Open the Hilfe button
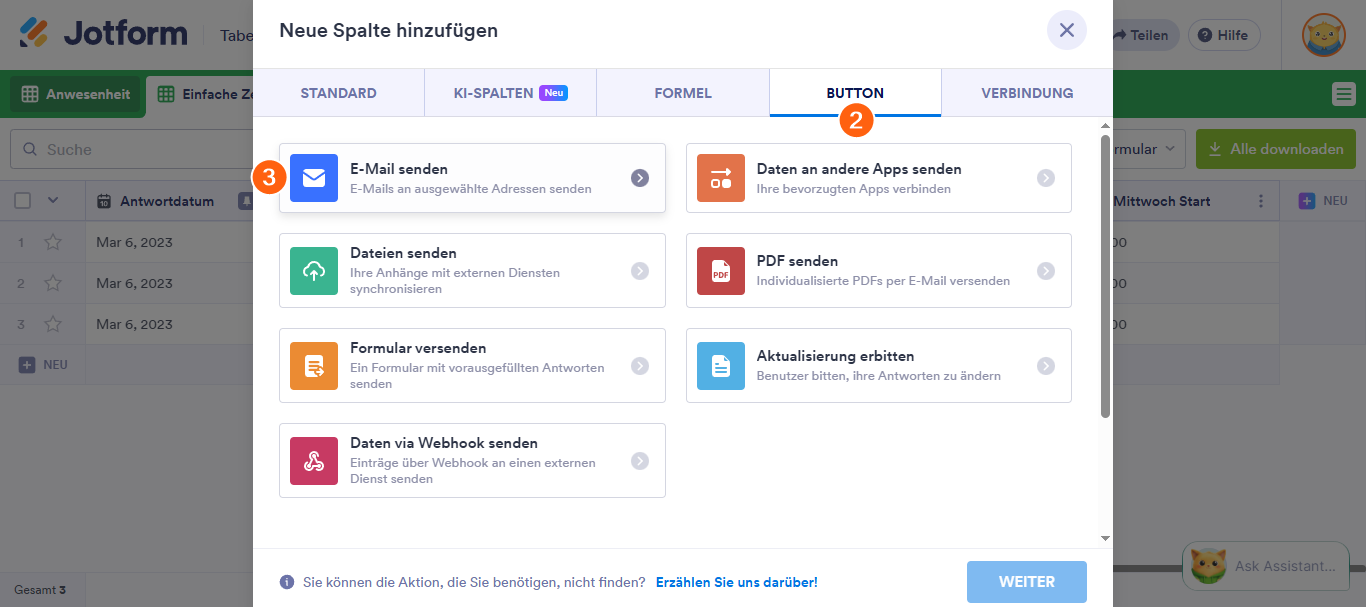Image resolution: width=1366 pixels, height=607 pixels. click(1223, 35)
